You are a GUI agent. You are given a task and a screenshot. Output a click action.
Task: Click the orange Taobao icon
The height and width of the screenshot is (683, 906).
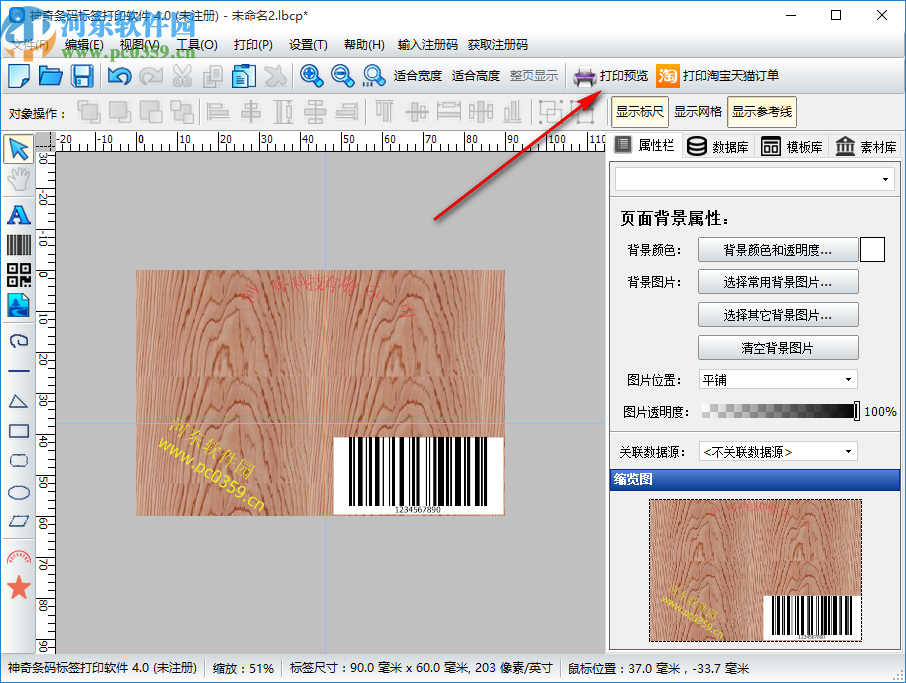(667, 76)
